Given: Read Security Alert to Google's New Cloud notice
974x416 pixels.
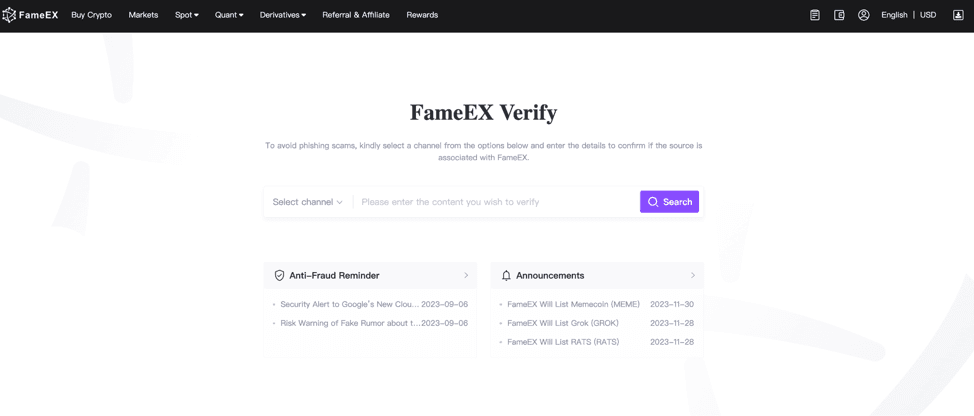Looking at the screenshot, I should pos(349,304).
